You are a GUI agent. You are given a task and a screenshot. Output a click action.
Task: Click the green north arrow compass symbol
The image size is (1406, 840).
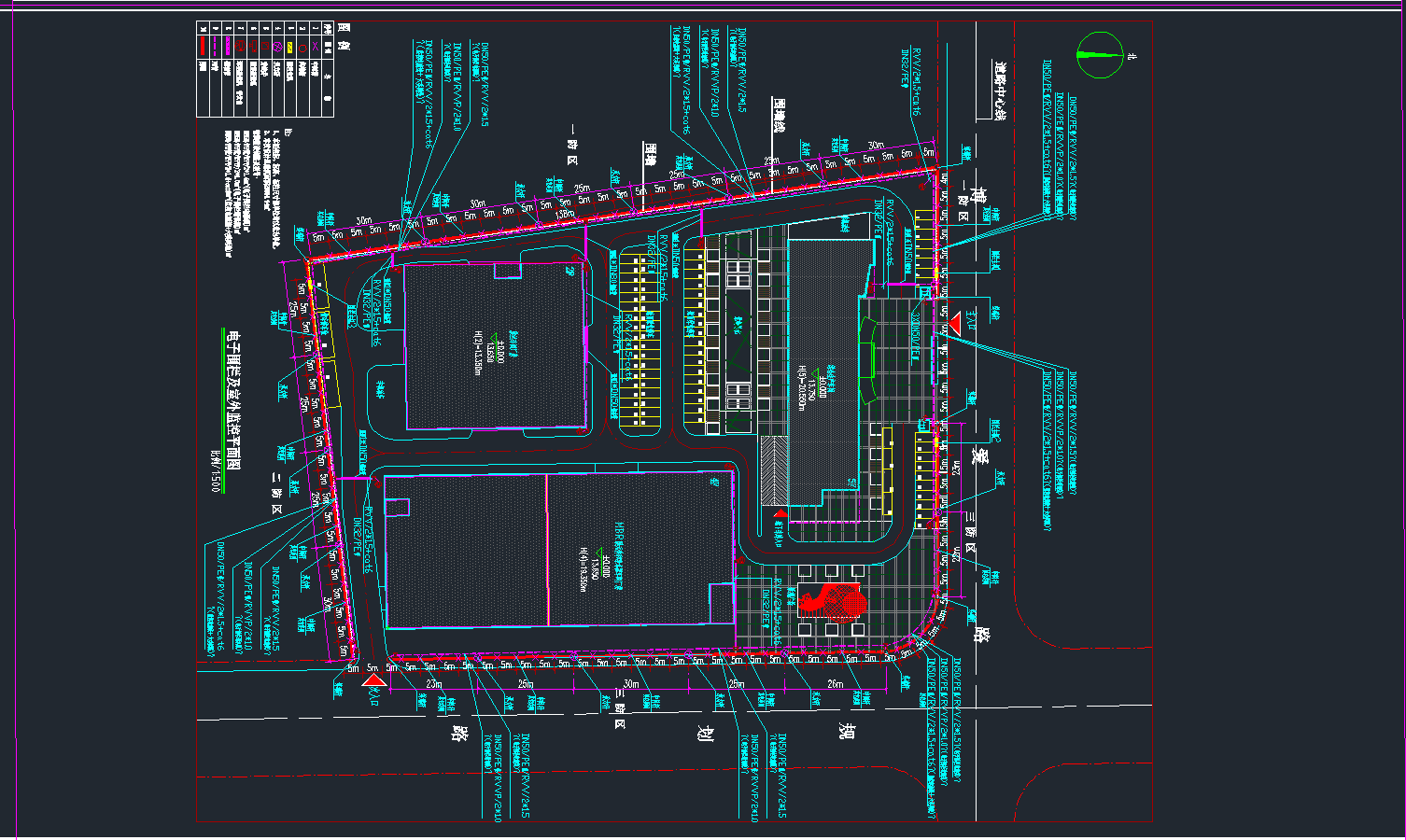[1100, 55]
